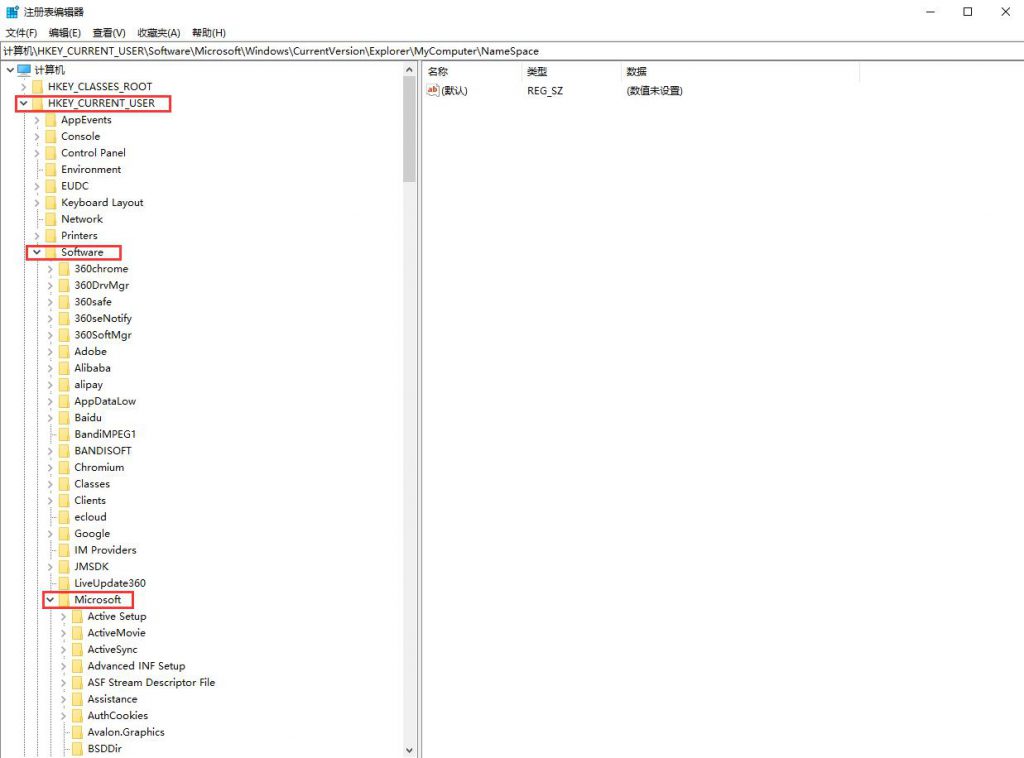Click the HKEY_CLASSES_ROOT folder icon

(38, 87)
